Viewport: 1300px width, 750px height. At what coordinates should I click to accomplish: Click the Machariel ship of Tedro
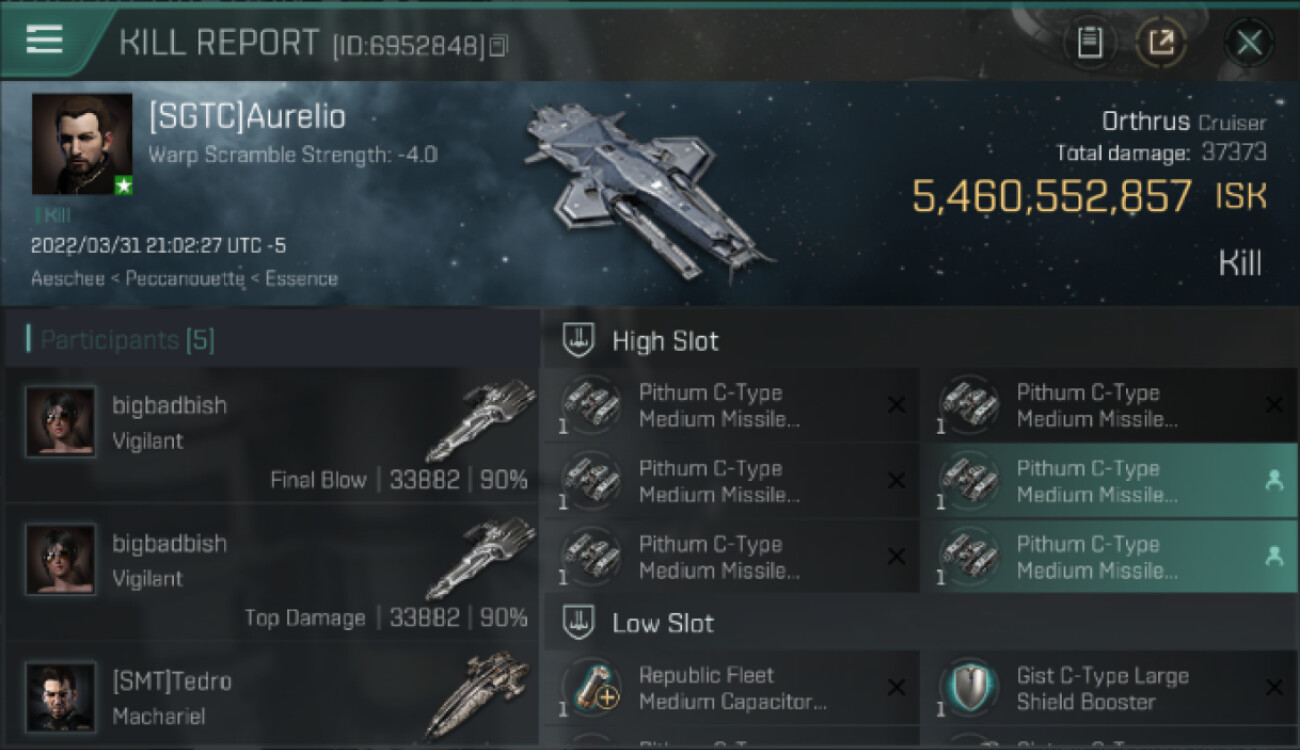[478, 696]
